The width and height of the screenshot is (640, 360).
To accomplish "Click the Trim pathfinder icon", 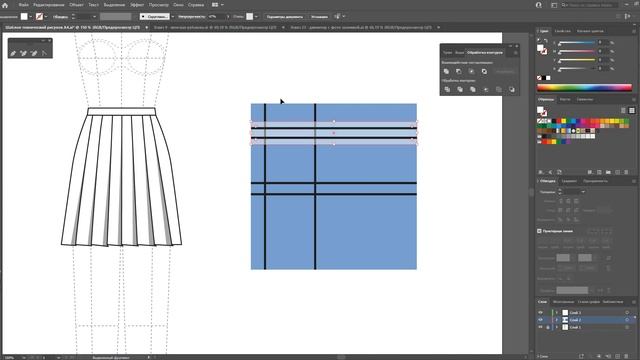I will pos(460,89).
